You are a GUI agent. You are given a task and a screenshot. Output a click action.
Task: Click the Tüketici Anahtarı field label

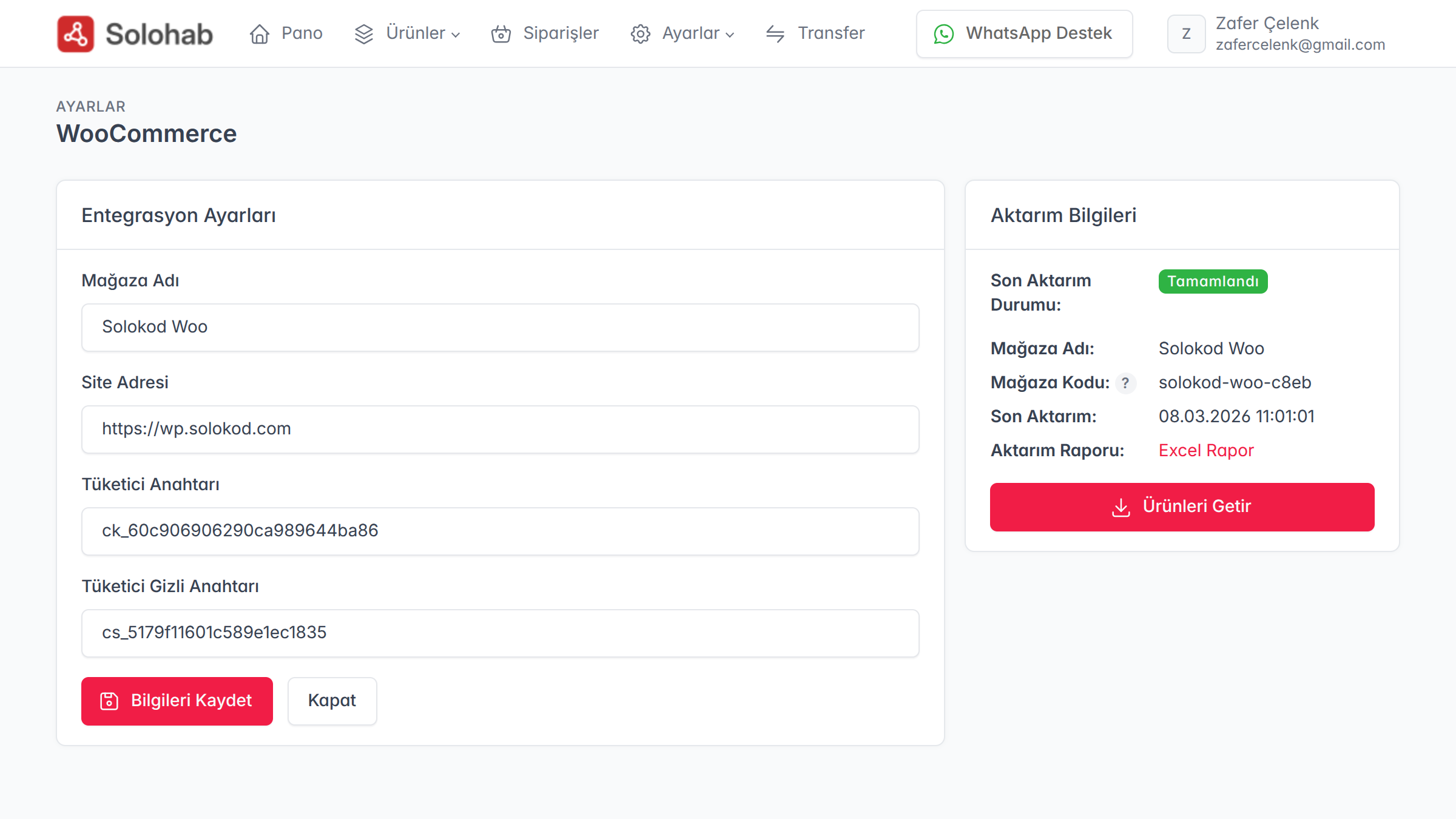click(x=150, y=484)
